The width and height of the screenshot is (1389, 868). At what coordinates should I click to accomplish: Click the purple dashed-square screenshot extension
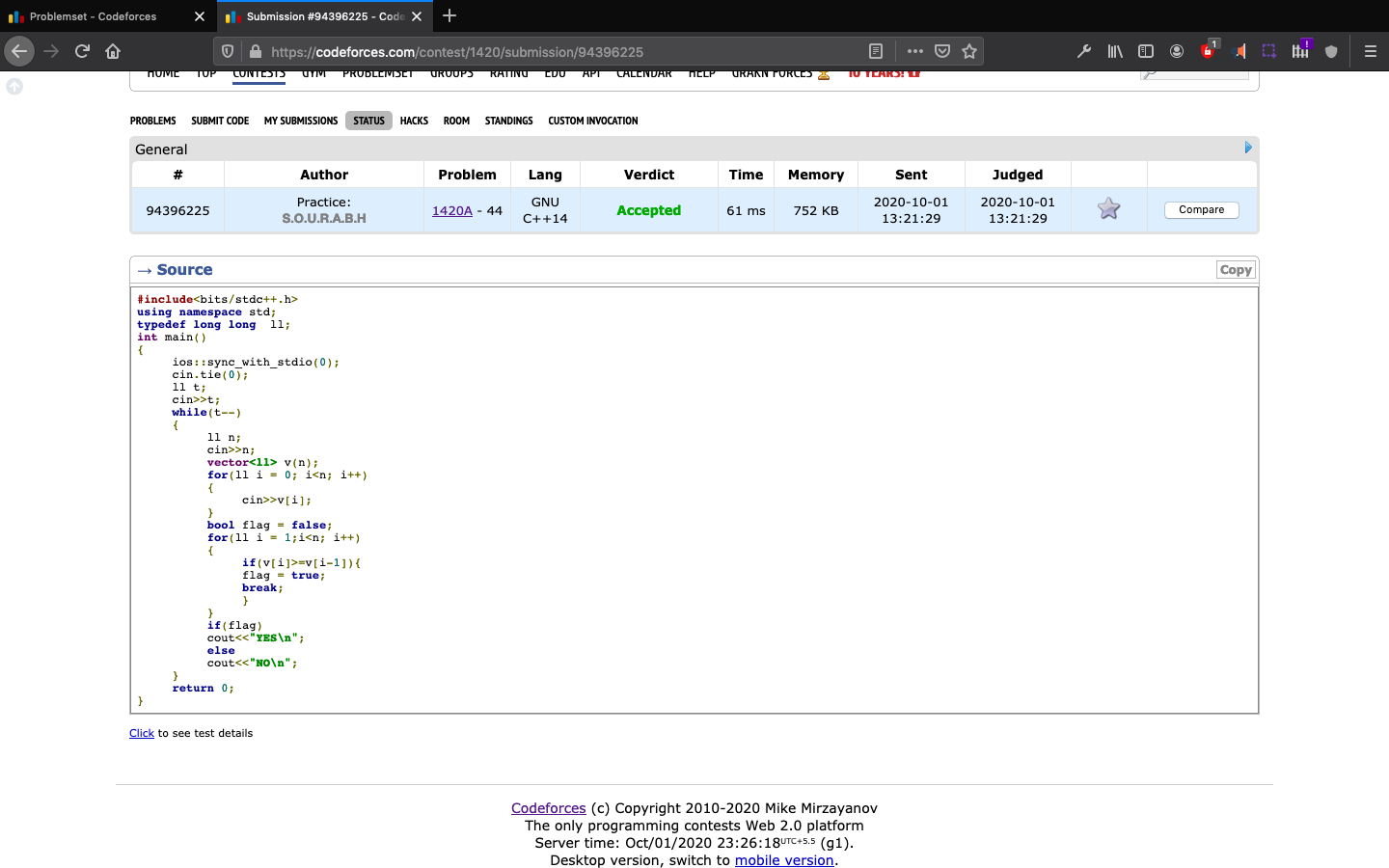[x=1269, y=51]
